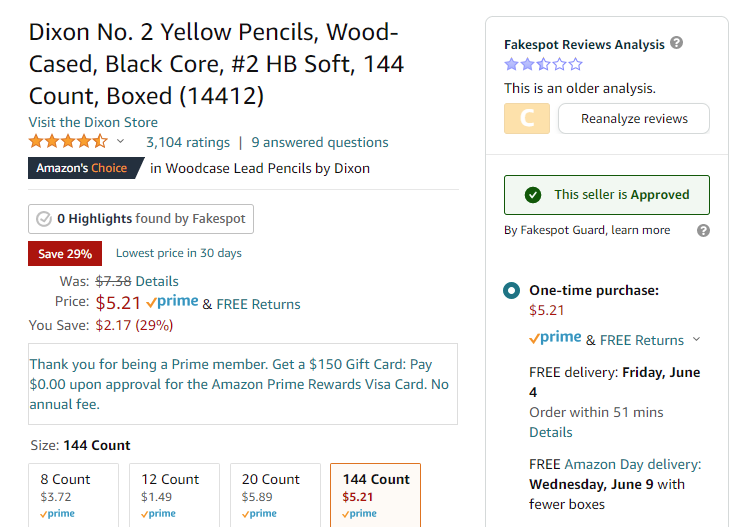Click the Amazon's Choice badge
730x527 pixels.
(x=86, y=168)
